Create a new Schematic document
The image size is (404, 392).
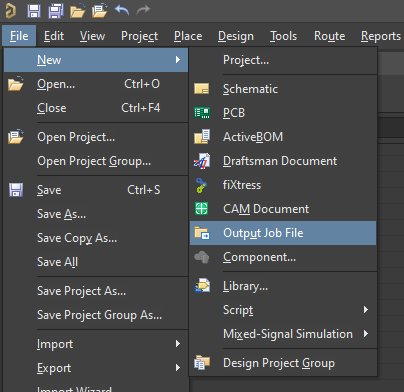[283, 89]
